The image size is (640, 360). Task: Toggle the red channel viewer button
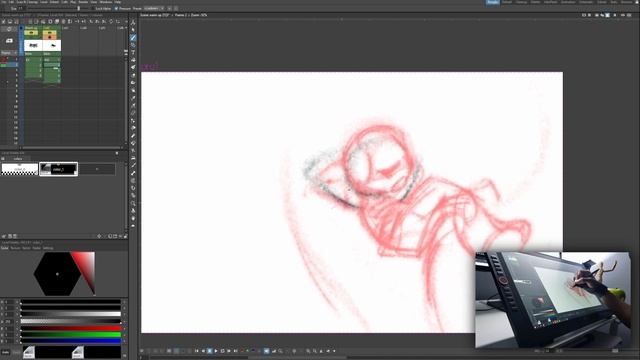pos(242,351)
